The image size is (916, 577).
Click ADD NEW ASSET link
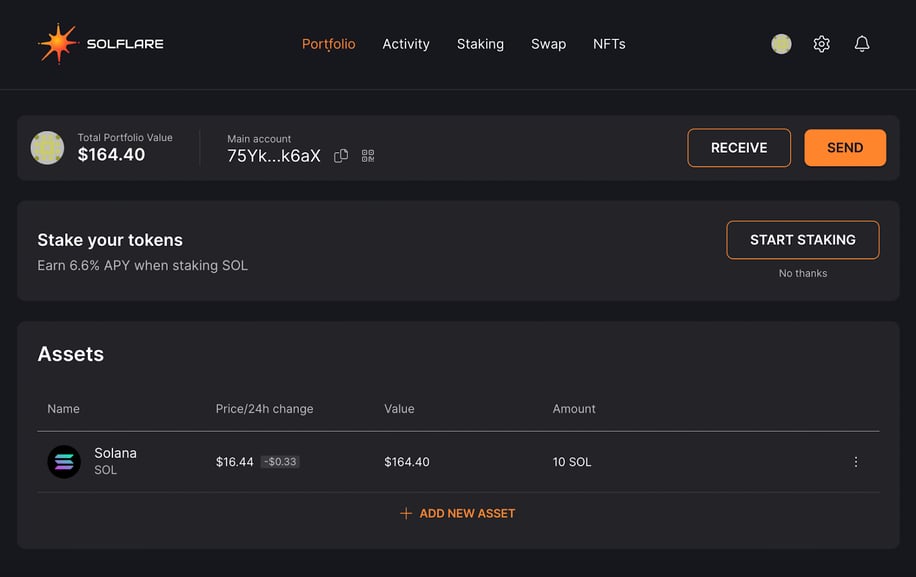(467, 513)
